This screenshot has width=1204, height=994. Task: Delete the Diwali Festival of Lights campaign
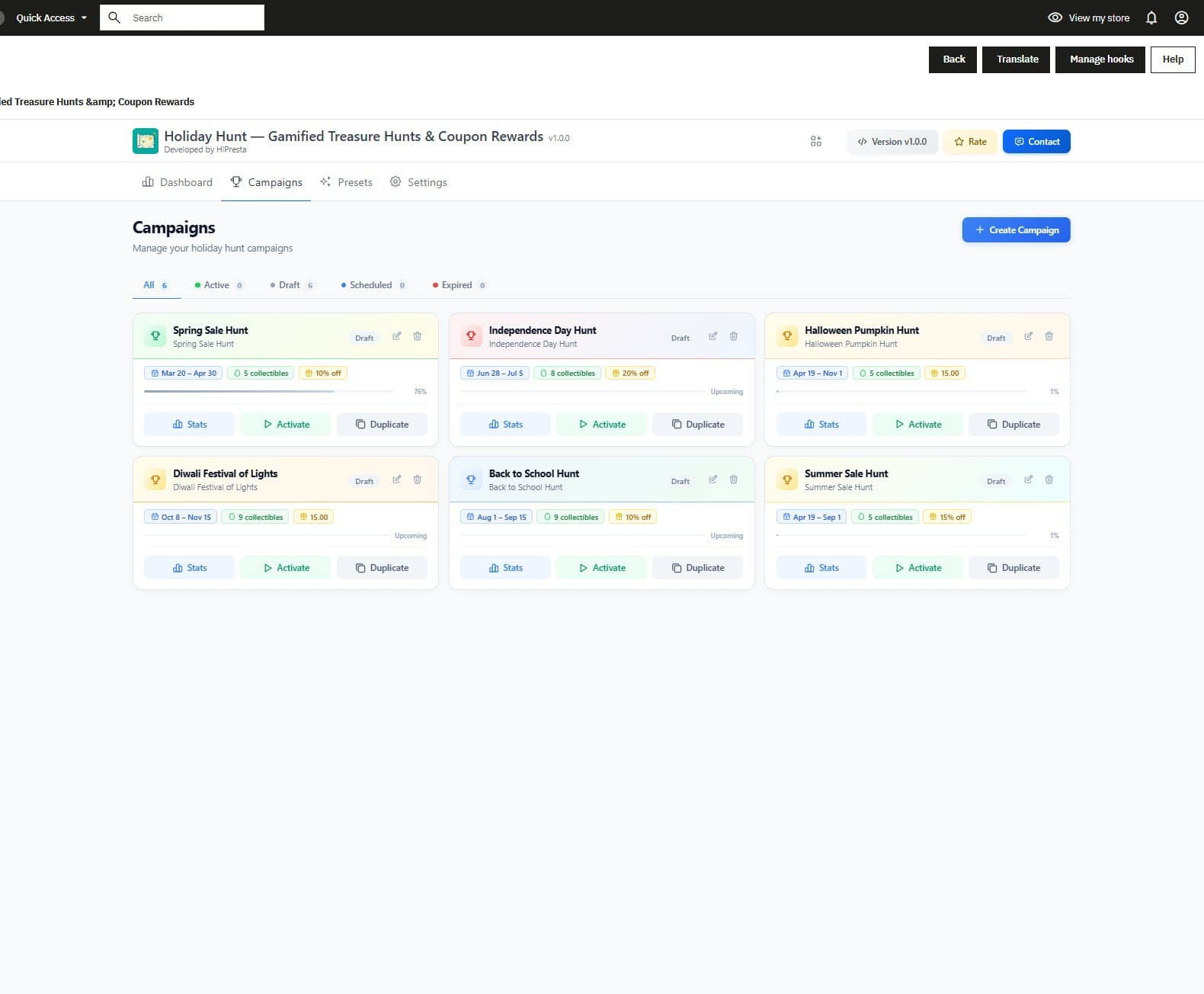[x=418, y=479]
